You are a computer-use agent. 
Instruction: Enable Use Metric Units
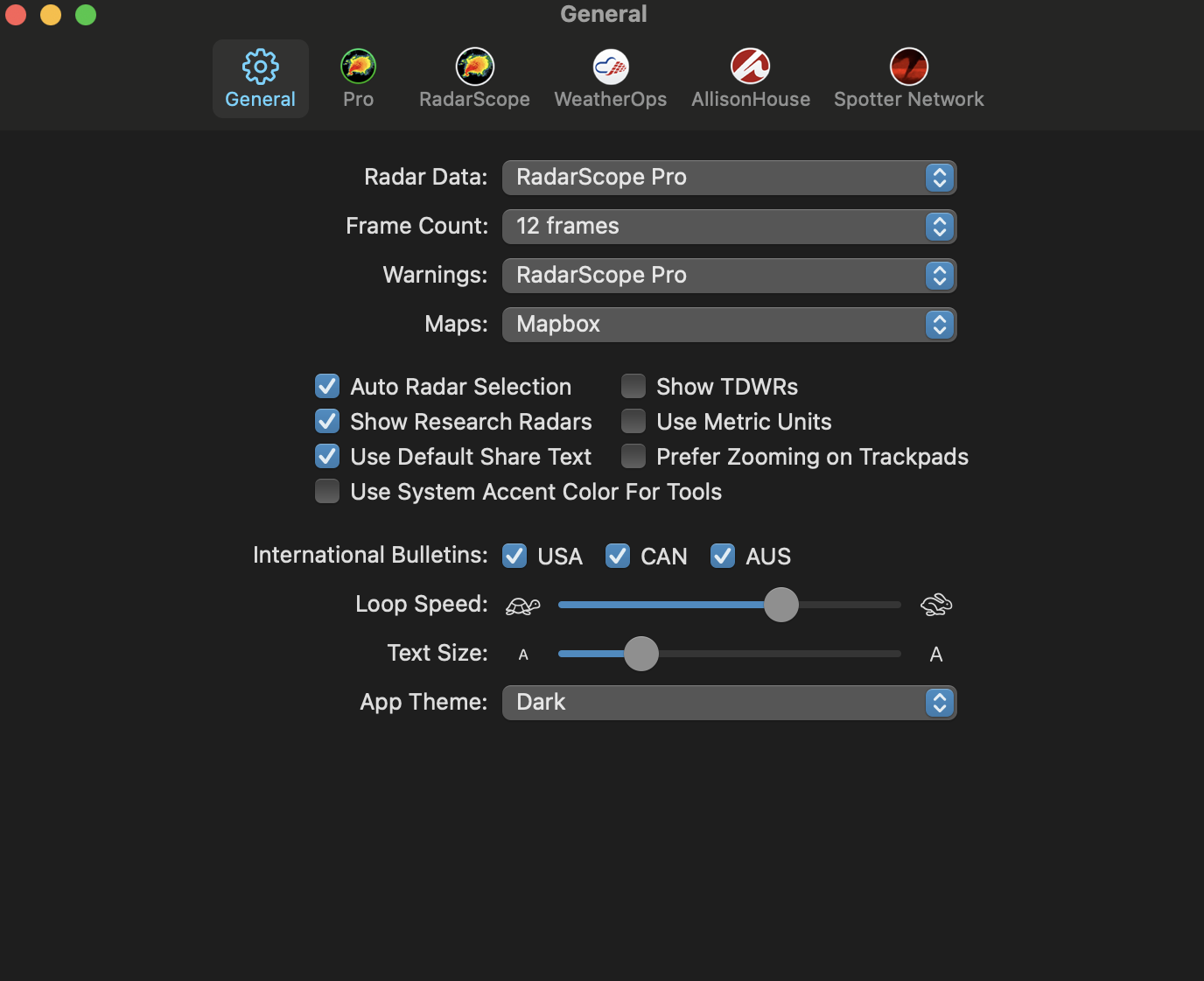(633, 421)
